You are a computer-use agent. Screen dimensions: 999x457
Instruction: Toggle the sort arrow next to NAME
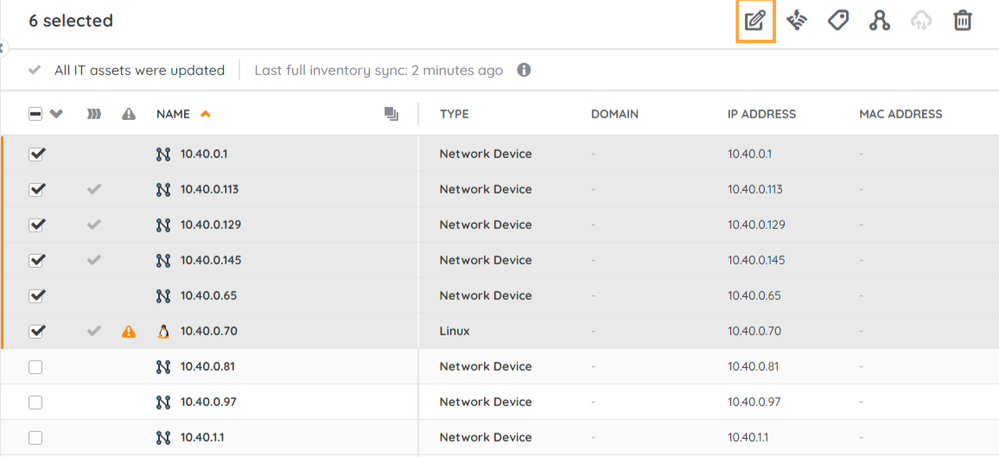tap(205, 114)
